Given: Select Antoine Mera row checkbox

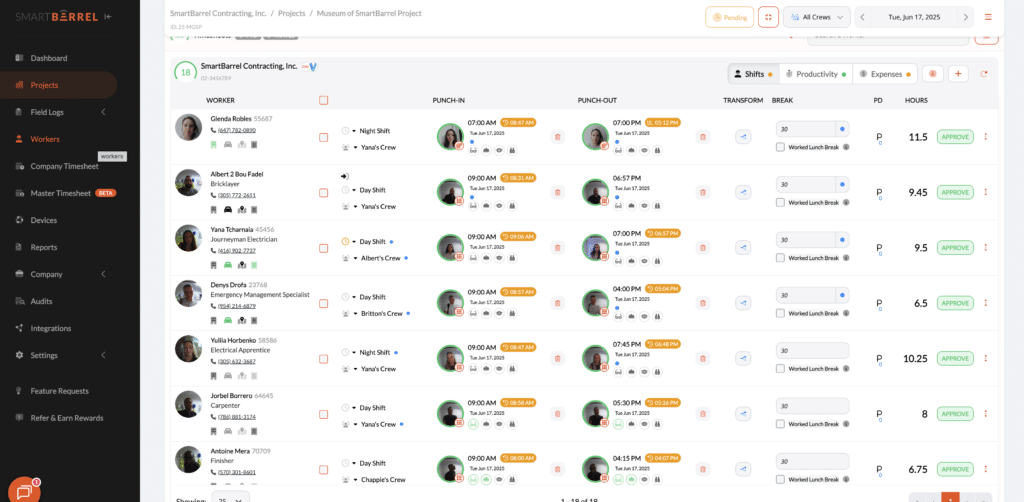Looking at the screenshot, I should (323, 469).
